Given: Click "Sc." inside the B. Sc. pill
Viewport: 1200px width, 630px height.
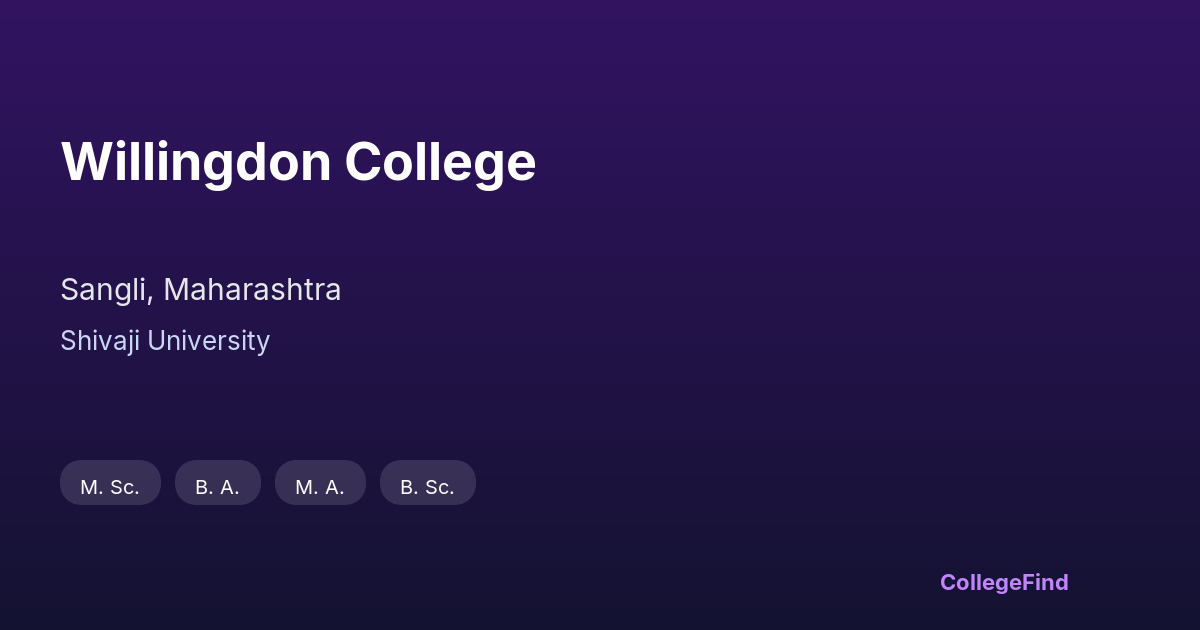Looking at the screenshot, I should tap(440, 487).
